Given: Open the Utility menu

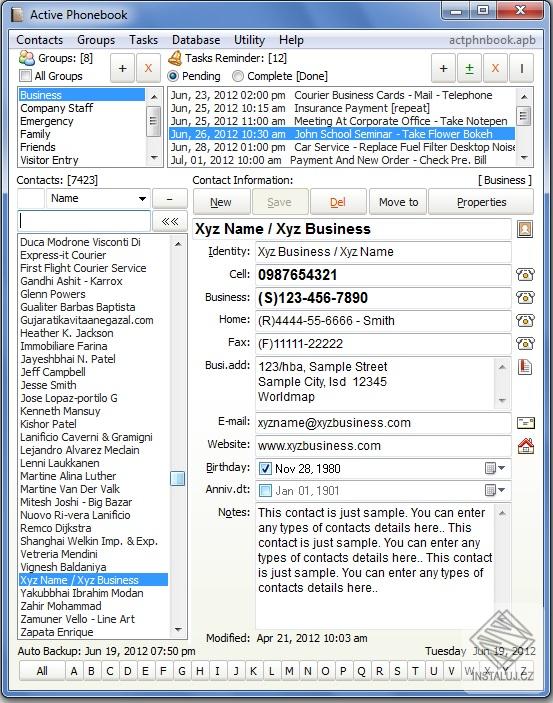Looking at the screenshot, I should (249, 40).
